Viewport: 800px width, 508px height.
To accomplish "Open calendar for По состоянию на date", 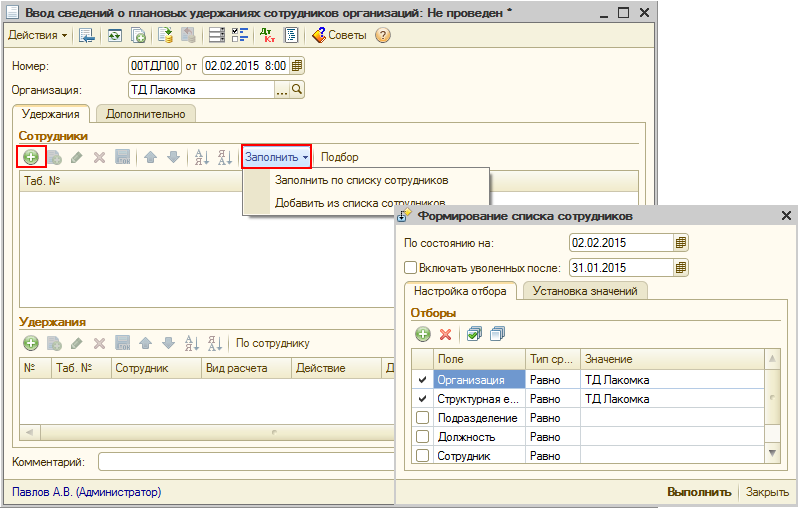I will [x=681, y=243].
